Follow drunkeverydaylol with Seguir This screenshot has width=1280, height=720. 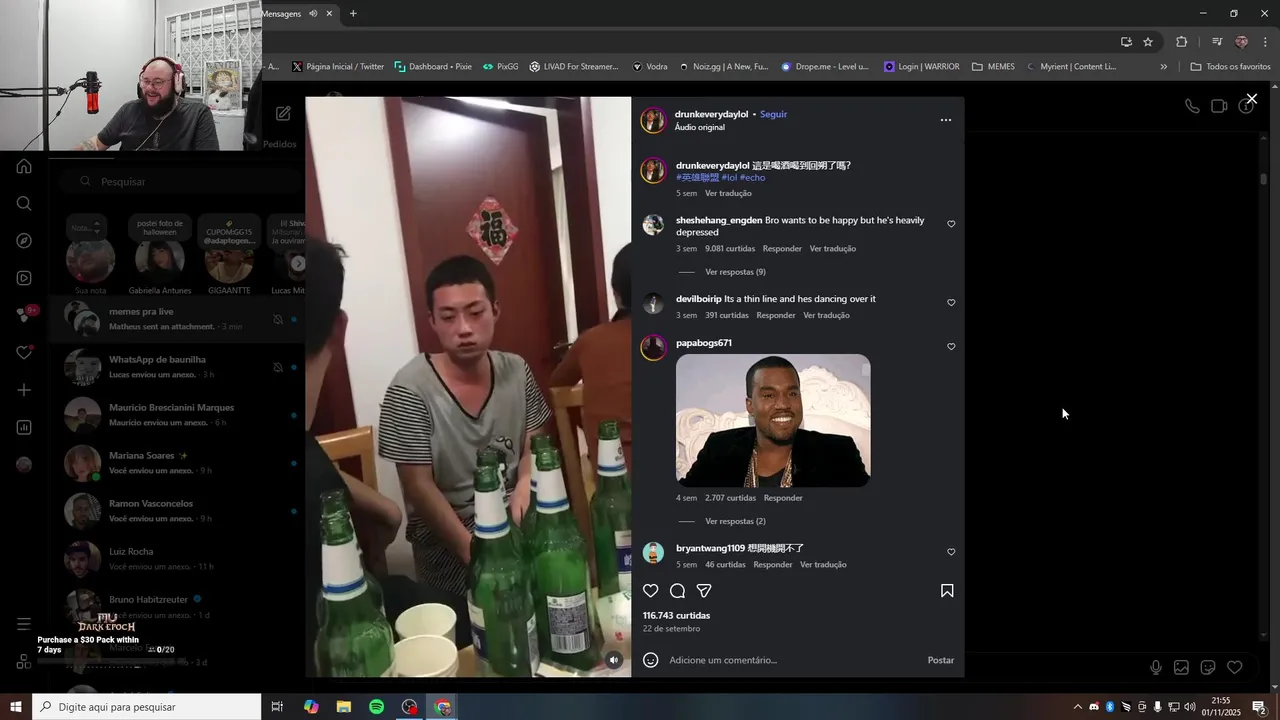(x=773, y=114)
